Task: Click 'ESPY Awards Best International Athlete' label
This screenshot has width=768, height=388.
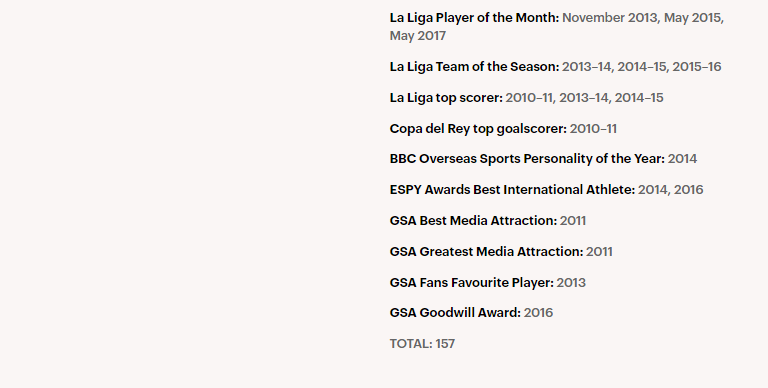Action: [512, 190]
